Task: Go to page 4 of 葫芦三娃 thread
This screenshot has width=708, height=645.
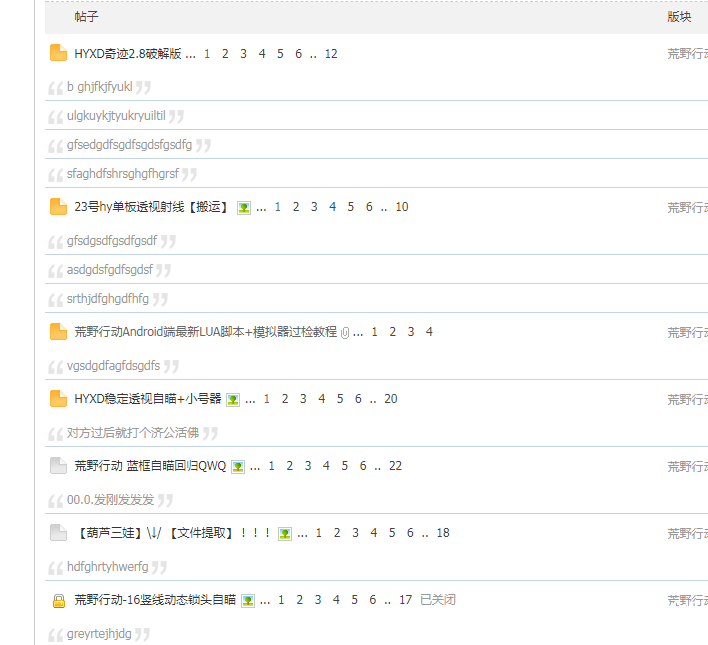Action: click(x=374, y=533)
